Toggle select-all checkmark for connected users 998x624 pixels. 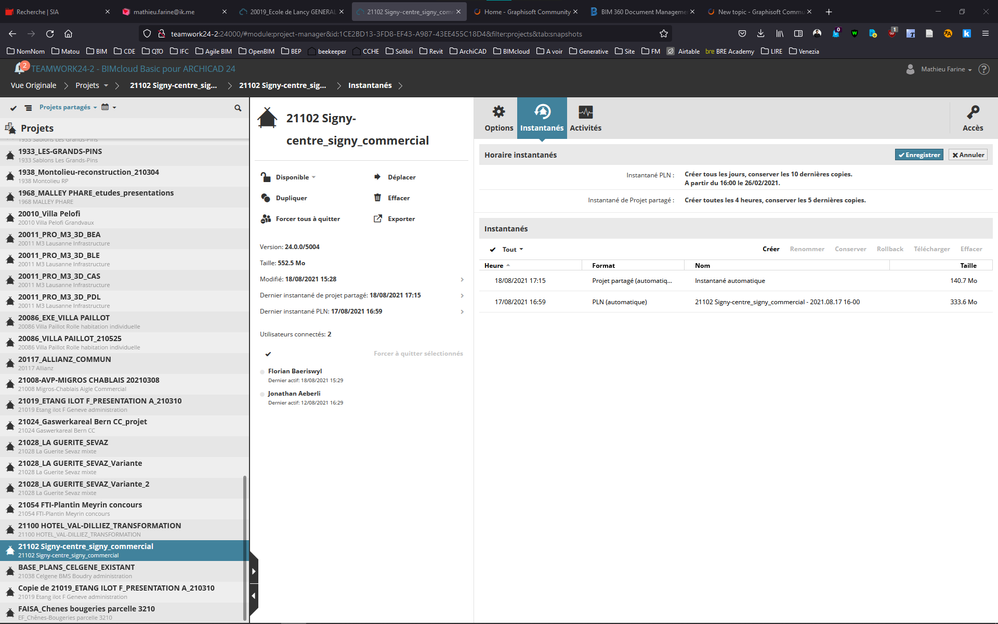pyautogui.click(x=268, y=353)
